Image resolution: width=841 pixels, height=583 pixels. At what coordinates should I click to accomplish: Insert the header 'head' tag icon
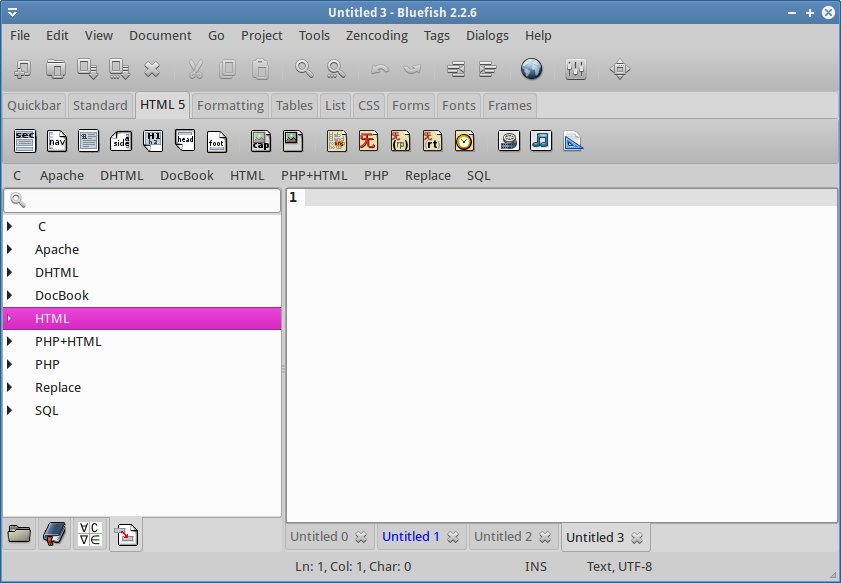[185, 140]
